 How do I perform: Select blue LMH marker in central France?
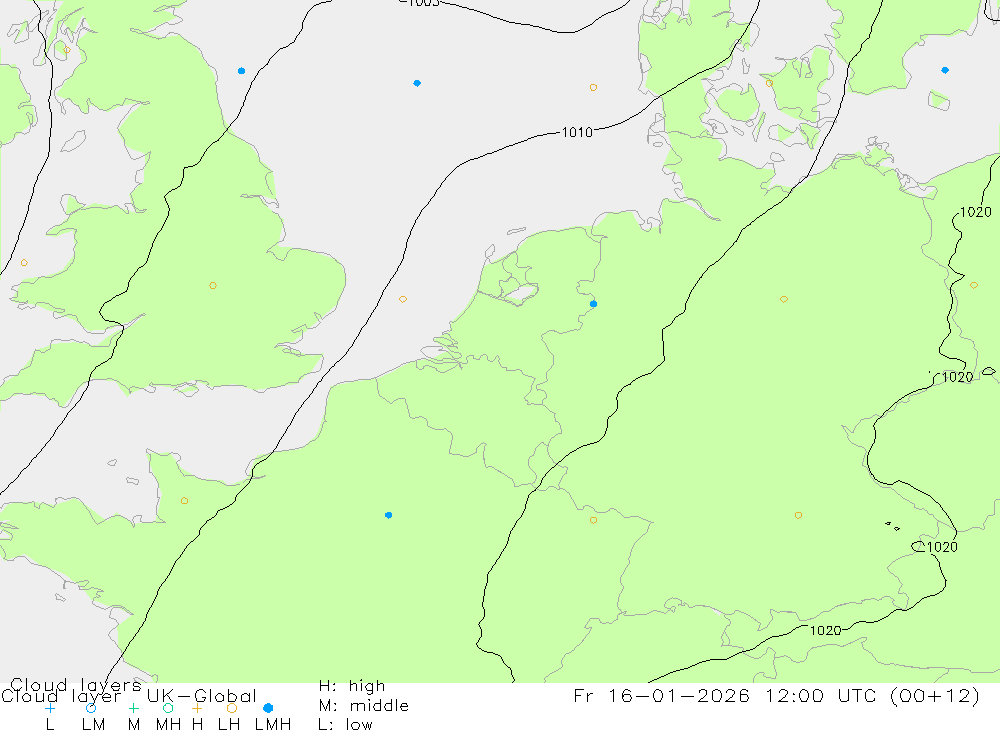(x=388, y=515)
